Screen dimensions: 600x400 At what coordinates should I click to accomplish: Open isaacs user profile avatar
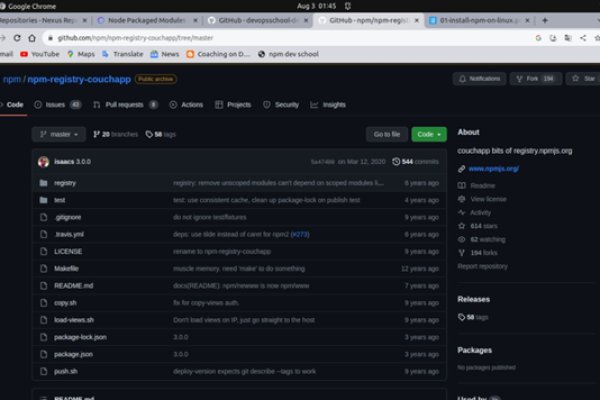(x=44, y=162)
